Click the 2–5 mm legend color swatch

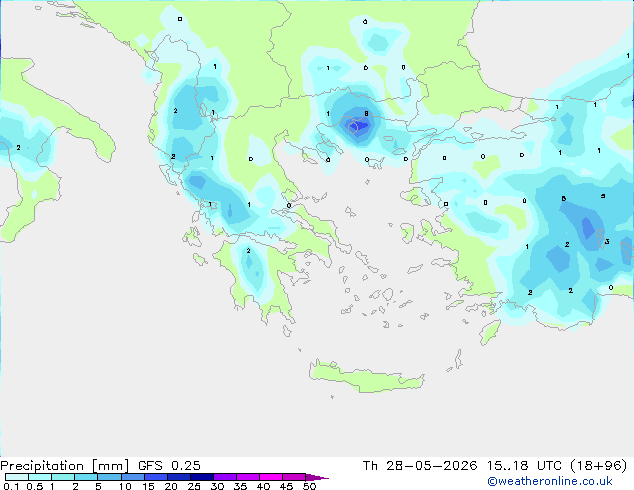86,477
